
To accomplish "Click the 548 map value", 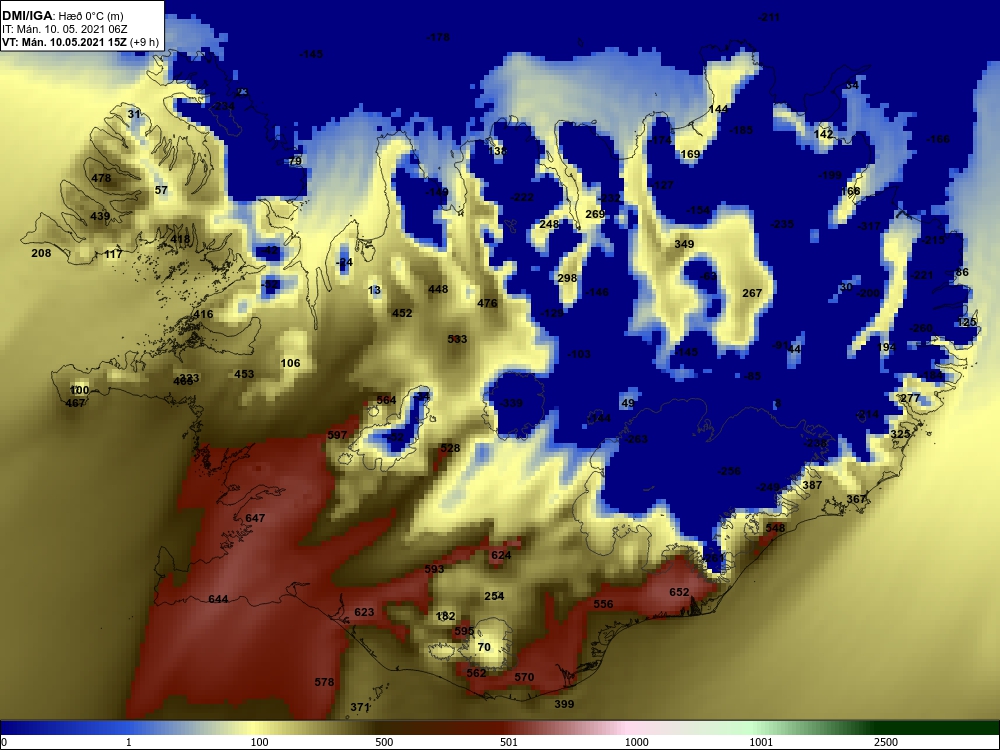I will click(776, 528).
